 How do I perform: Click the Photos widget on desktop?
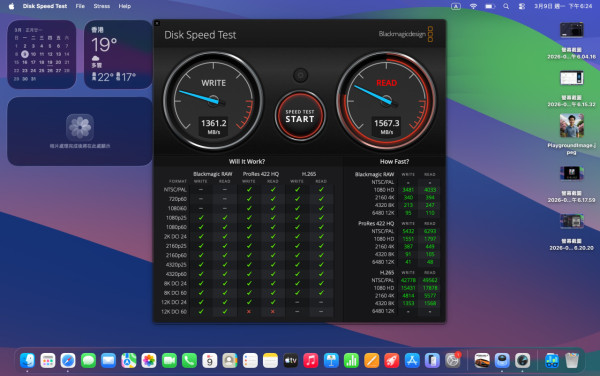[80, 131]
